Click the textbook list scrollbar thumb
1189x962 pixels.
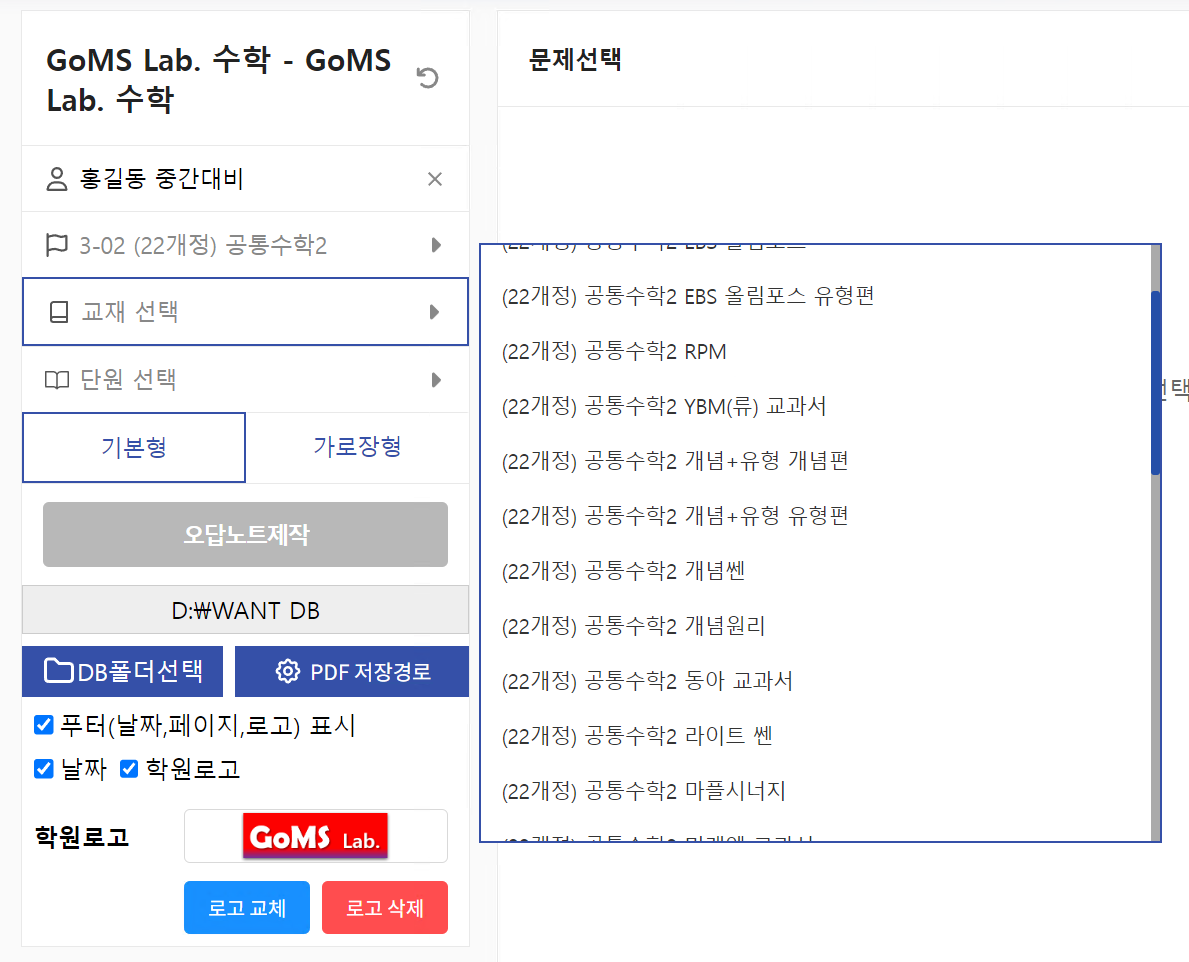point(1156,383)
